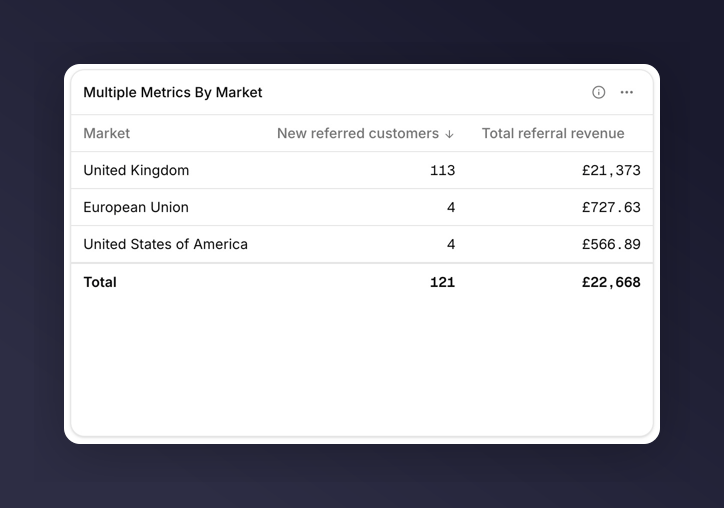Click the info icon in card header
This screenshot has width=724, height=508.
[x=598, y=92]
